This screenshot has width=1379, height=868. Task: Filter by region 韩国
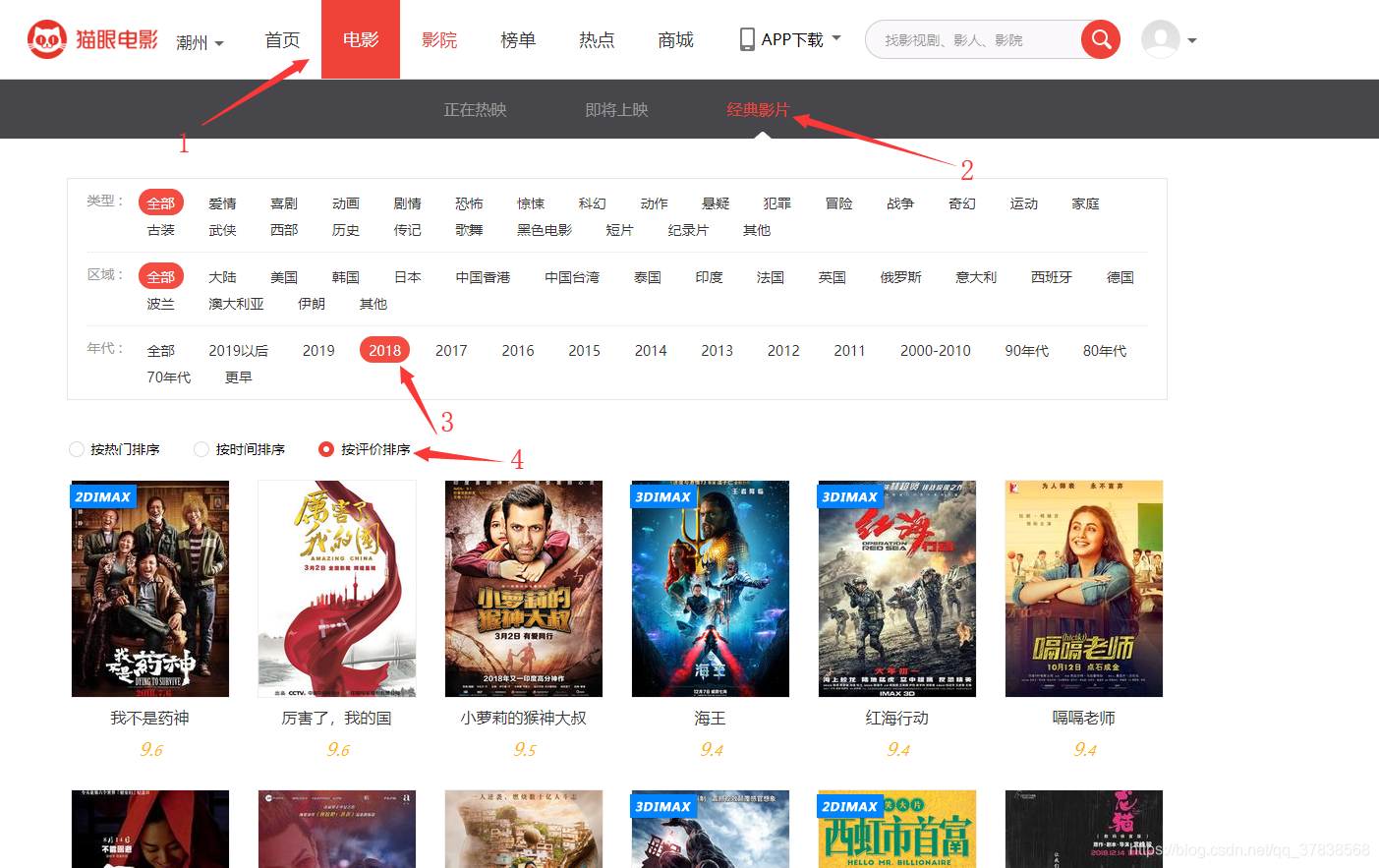pyautogui.click(x=346, y=277)
